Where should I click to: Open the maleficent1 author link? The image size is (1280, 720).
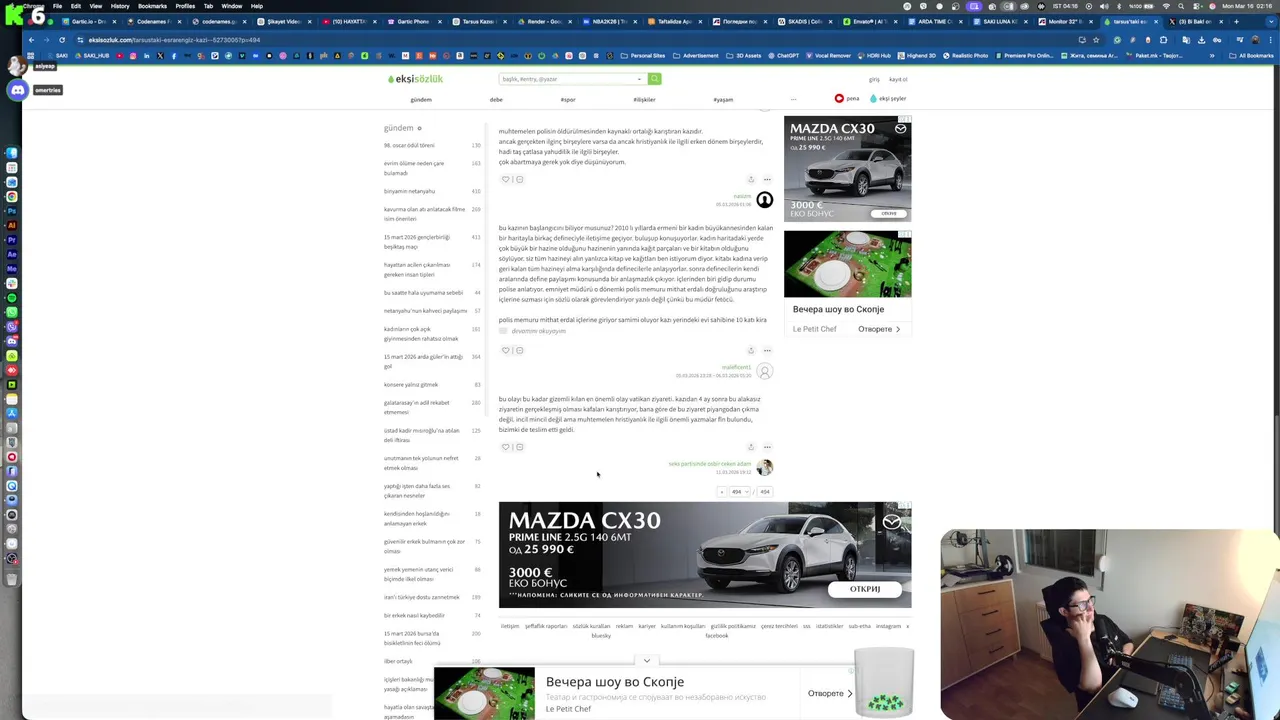pos(736,367)
